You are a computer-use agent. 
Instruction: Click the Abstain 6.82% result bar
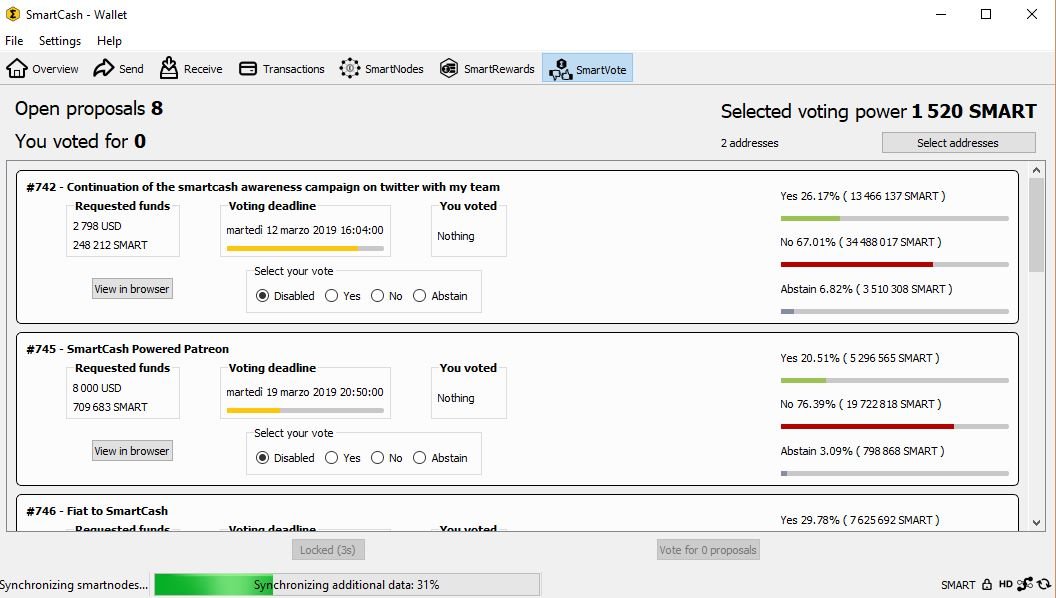[x=894, y=312]
